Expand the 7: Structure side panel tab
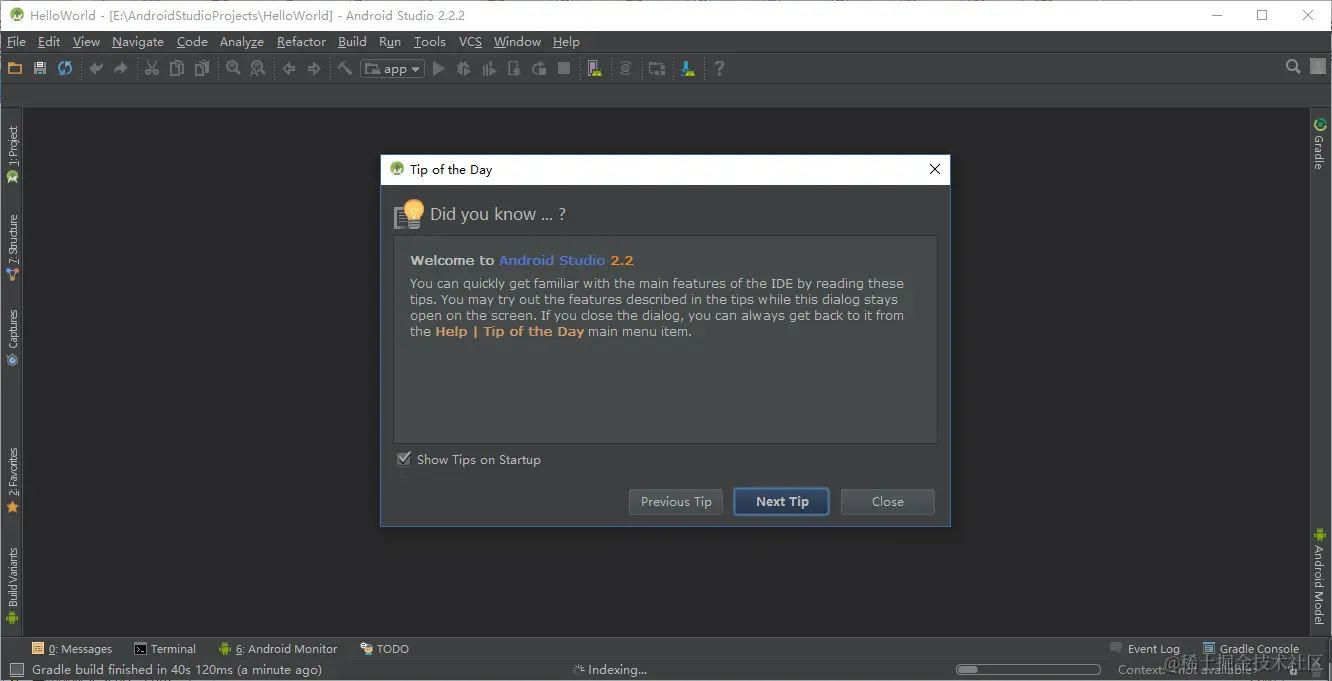Image resolution: width=1332 pixels, height=681 pixels. pyautogui.click(x=12, y=247)
